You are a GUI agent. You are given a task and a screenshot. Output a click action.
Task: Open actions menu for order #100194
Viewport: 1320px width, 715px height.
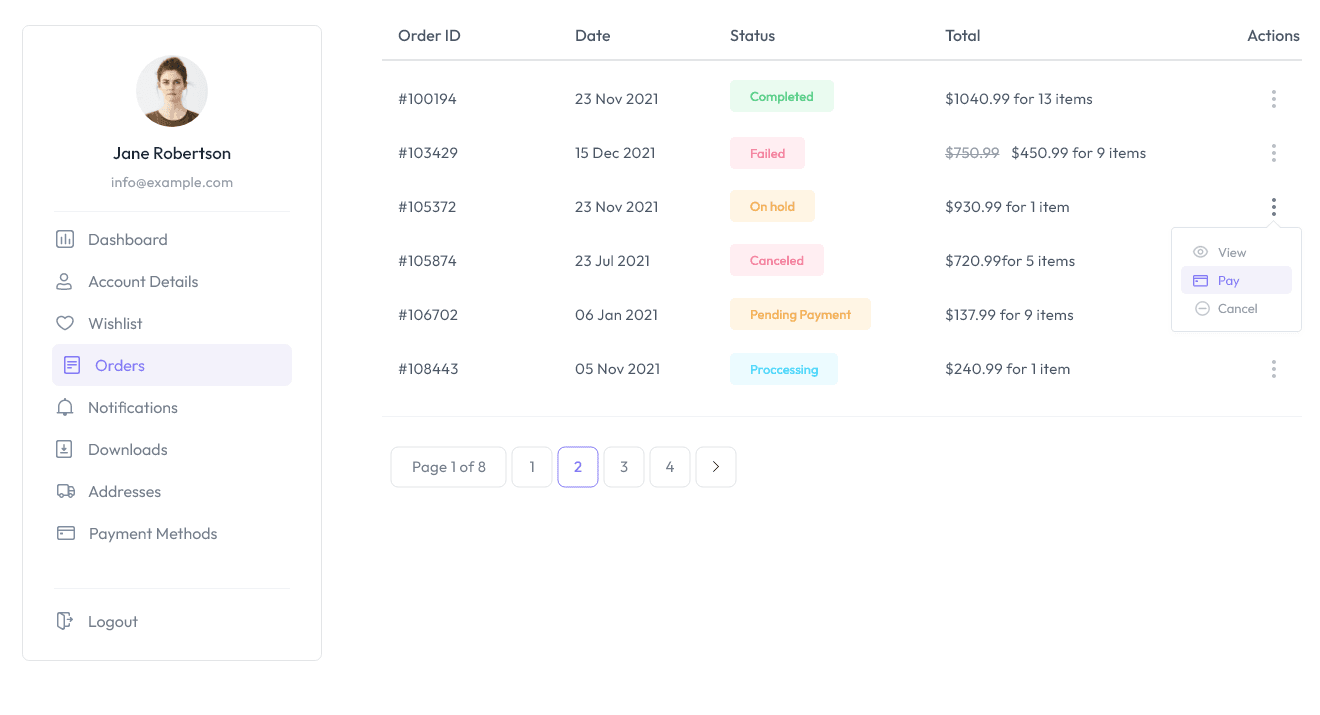[1273, 99]
